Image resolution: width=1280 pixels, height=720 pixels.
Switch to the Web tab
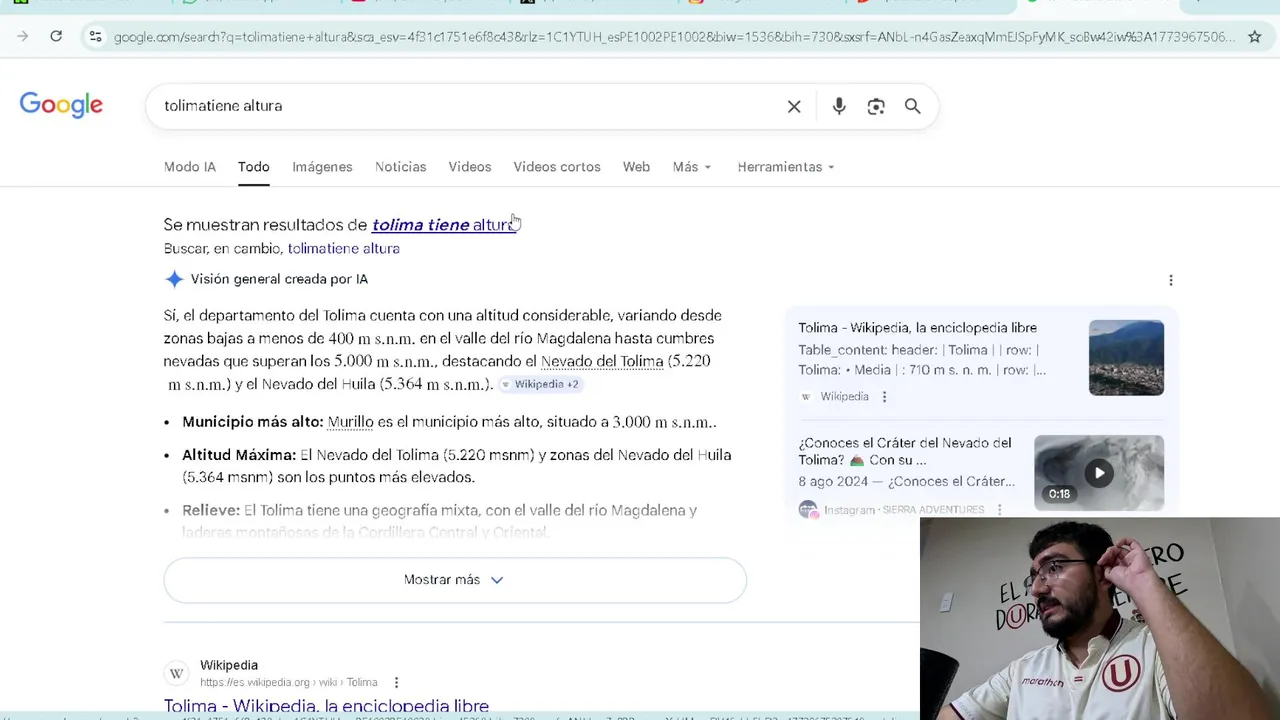(x=636, y=167)
